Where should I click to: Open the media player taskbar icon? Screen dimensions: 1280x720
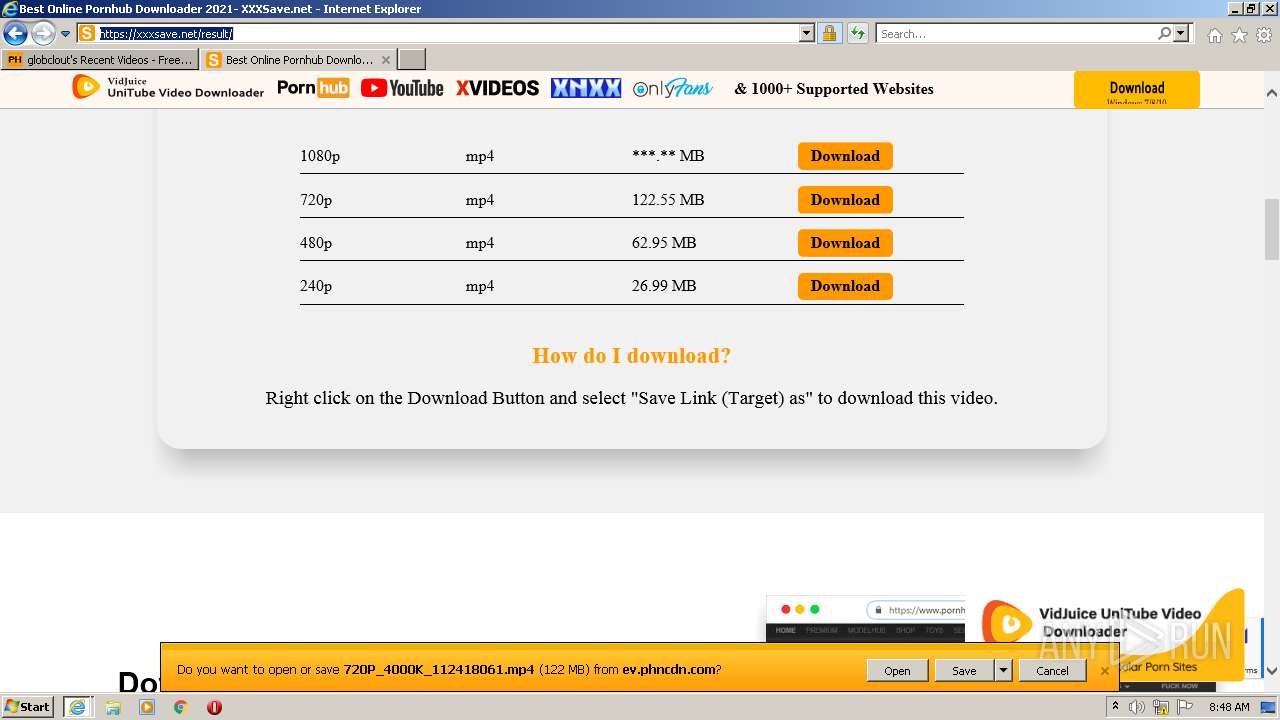tap(147, 707)
